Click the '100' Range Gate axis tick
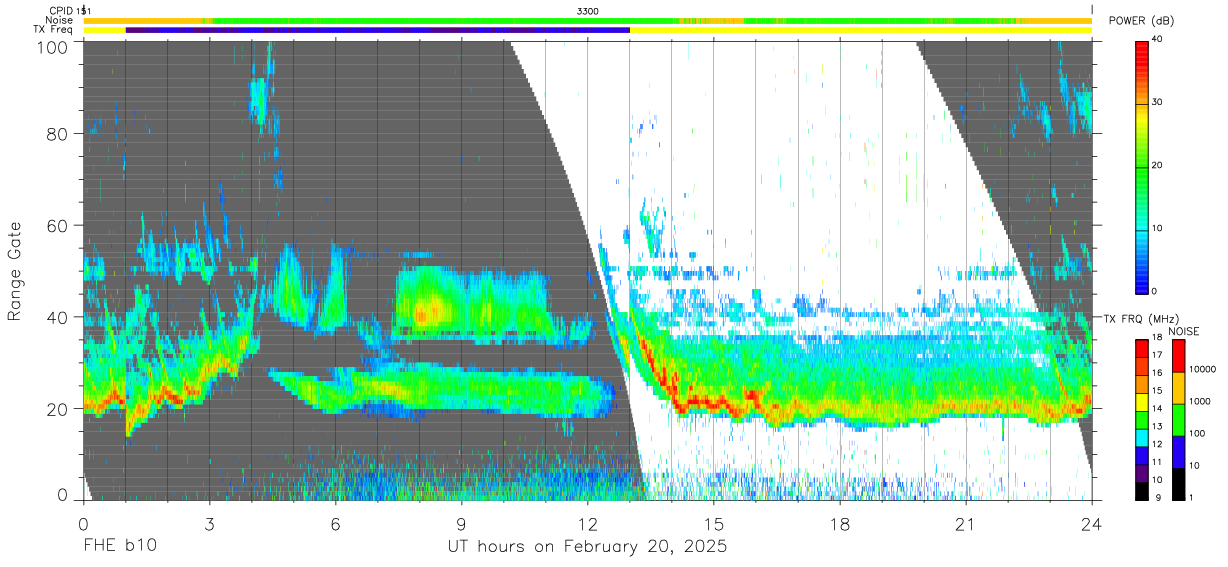 coord(54,47)
